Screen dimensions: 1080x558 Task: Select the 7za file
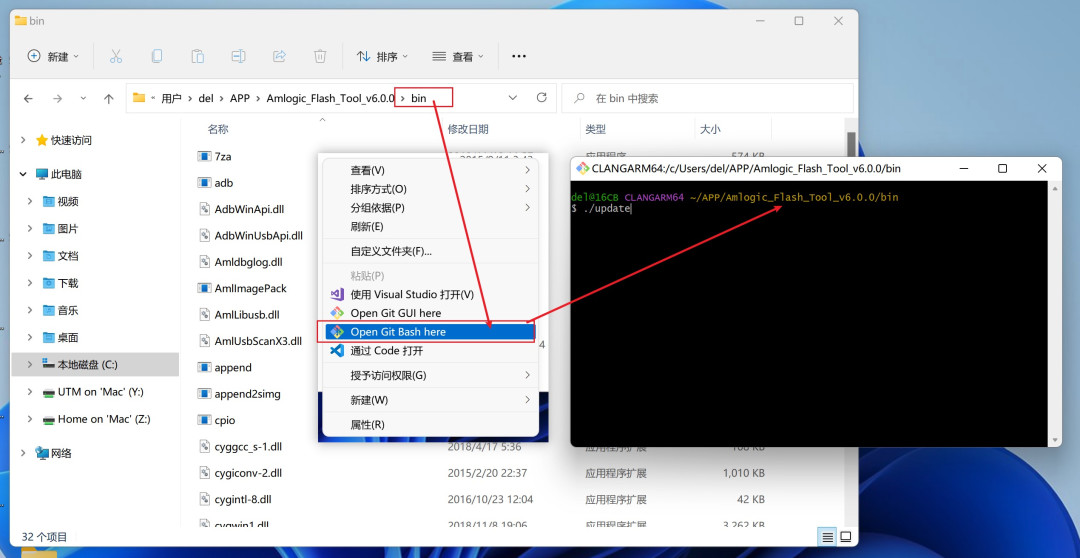point(214,156)
